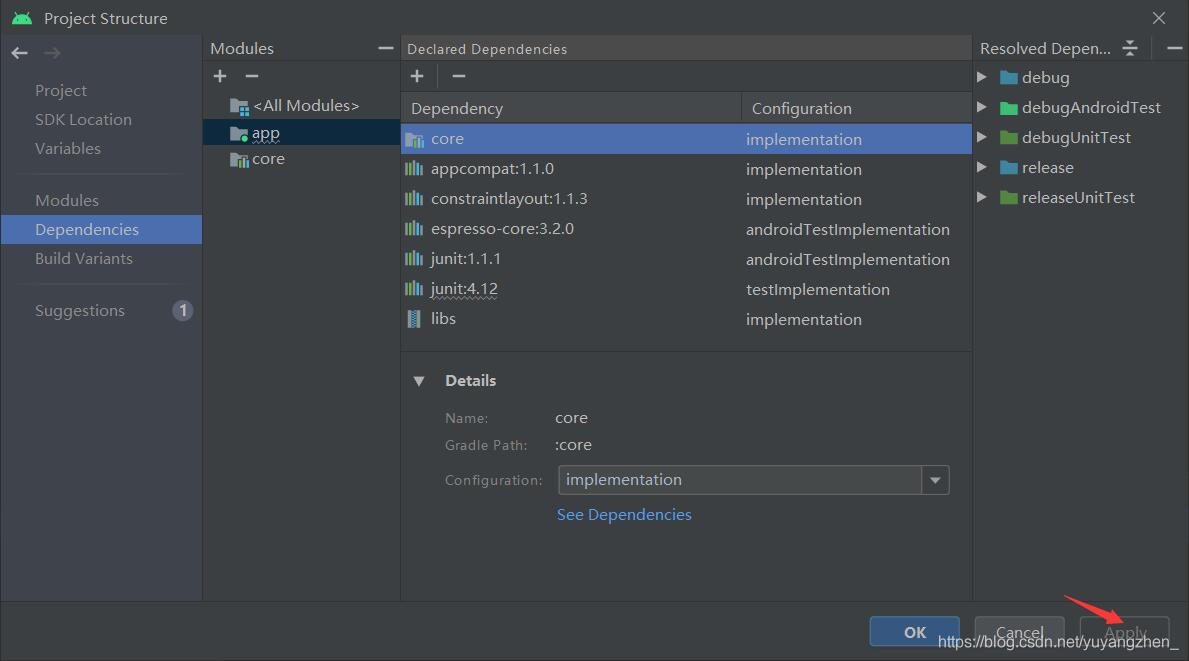
Task: Click the junit:1.1.1 library icon
Action: [414, 258]
